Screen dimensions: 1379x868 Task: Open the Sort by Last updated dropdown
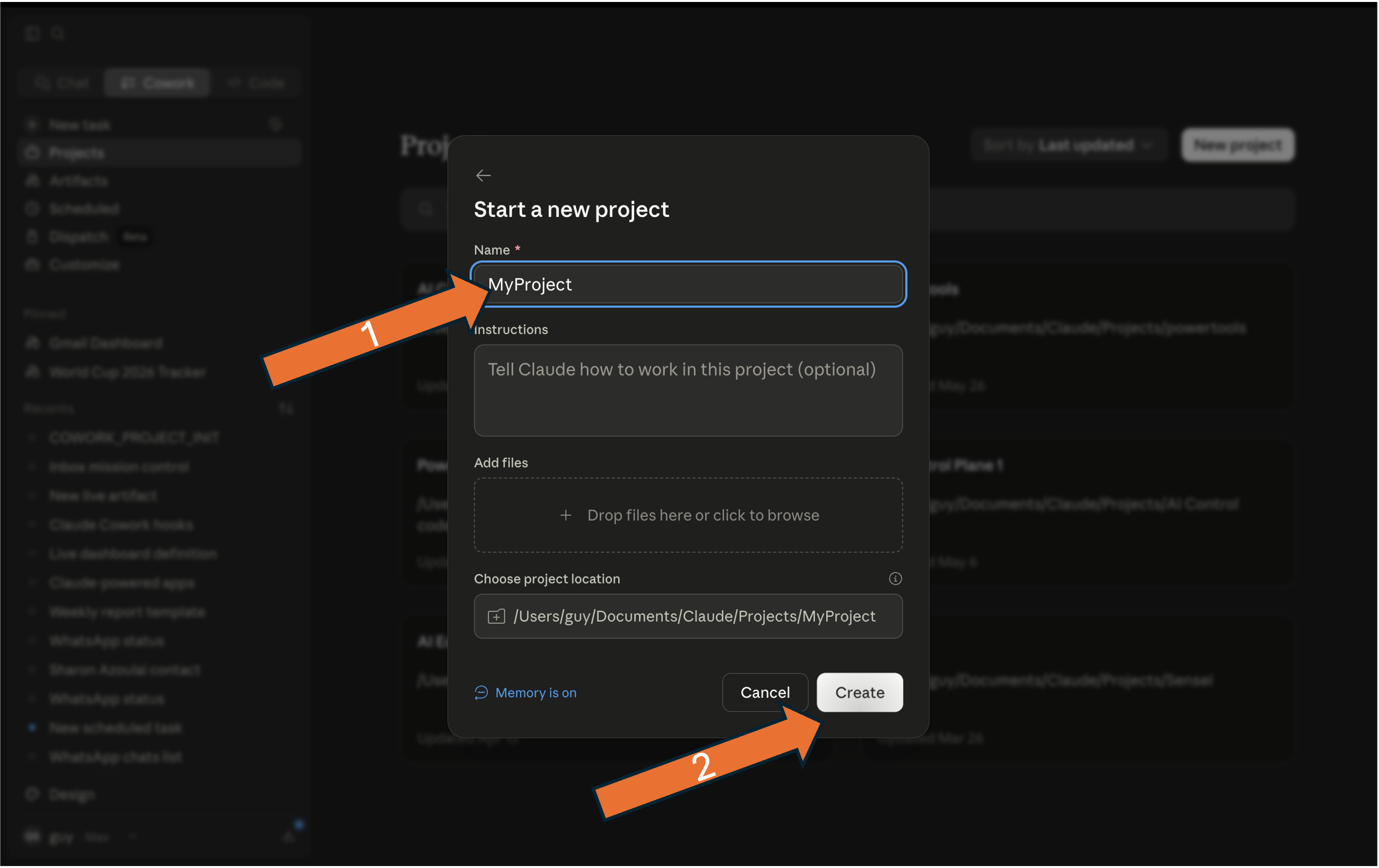(x=1068, y=145)
